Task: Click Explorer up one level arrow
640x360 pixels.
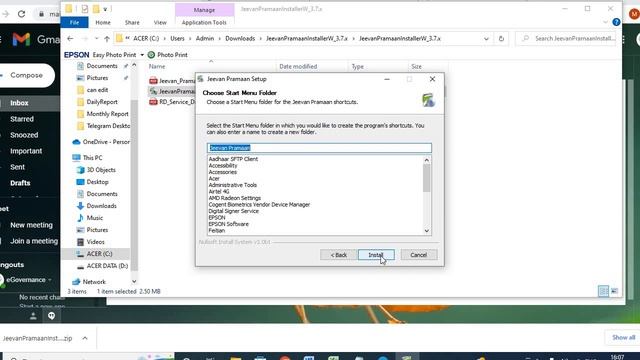Action: tap(107, 38)
